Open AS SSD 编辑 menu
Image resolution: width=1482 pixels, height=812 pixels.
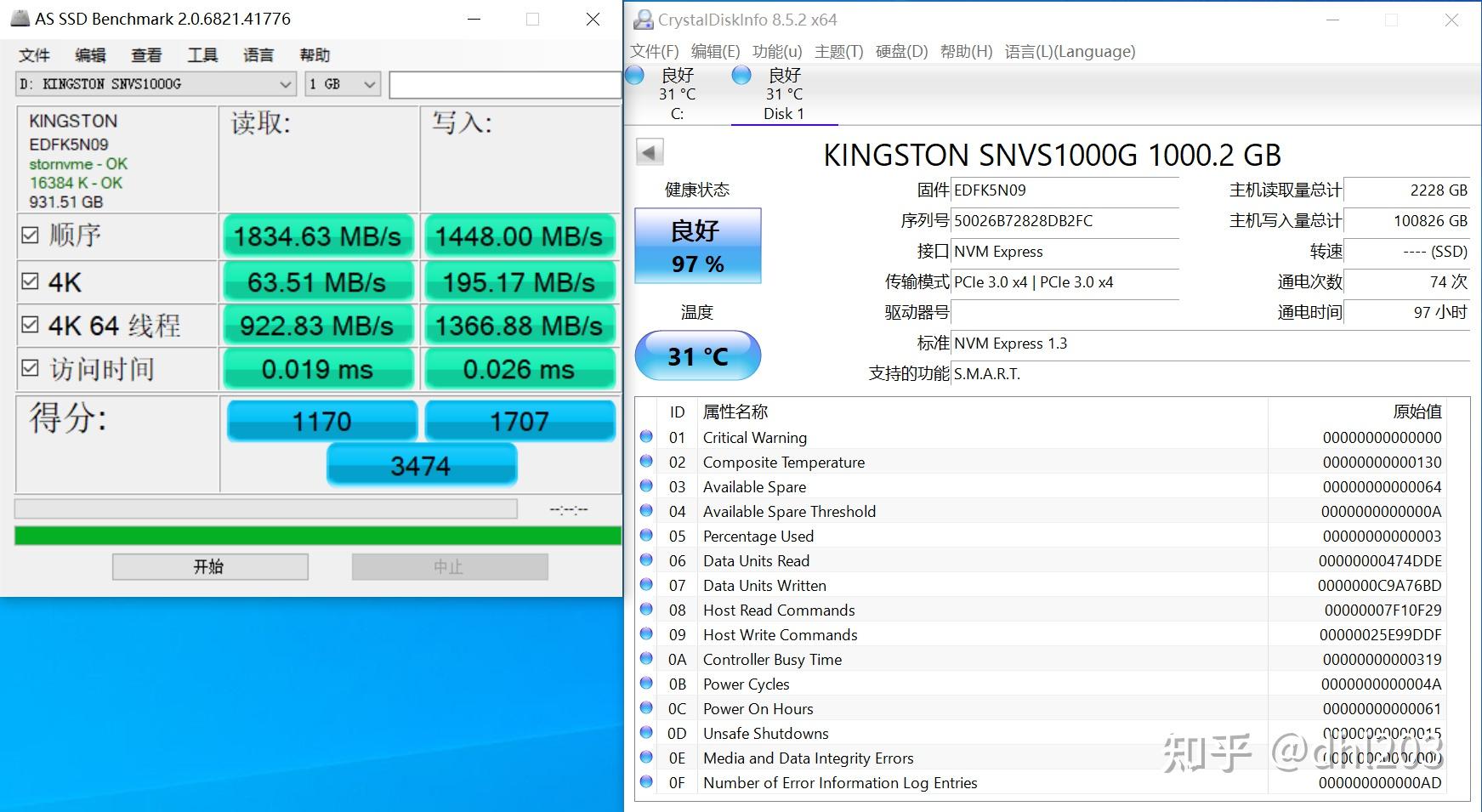point(90,55)
